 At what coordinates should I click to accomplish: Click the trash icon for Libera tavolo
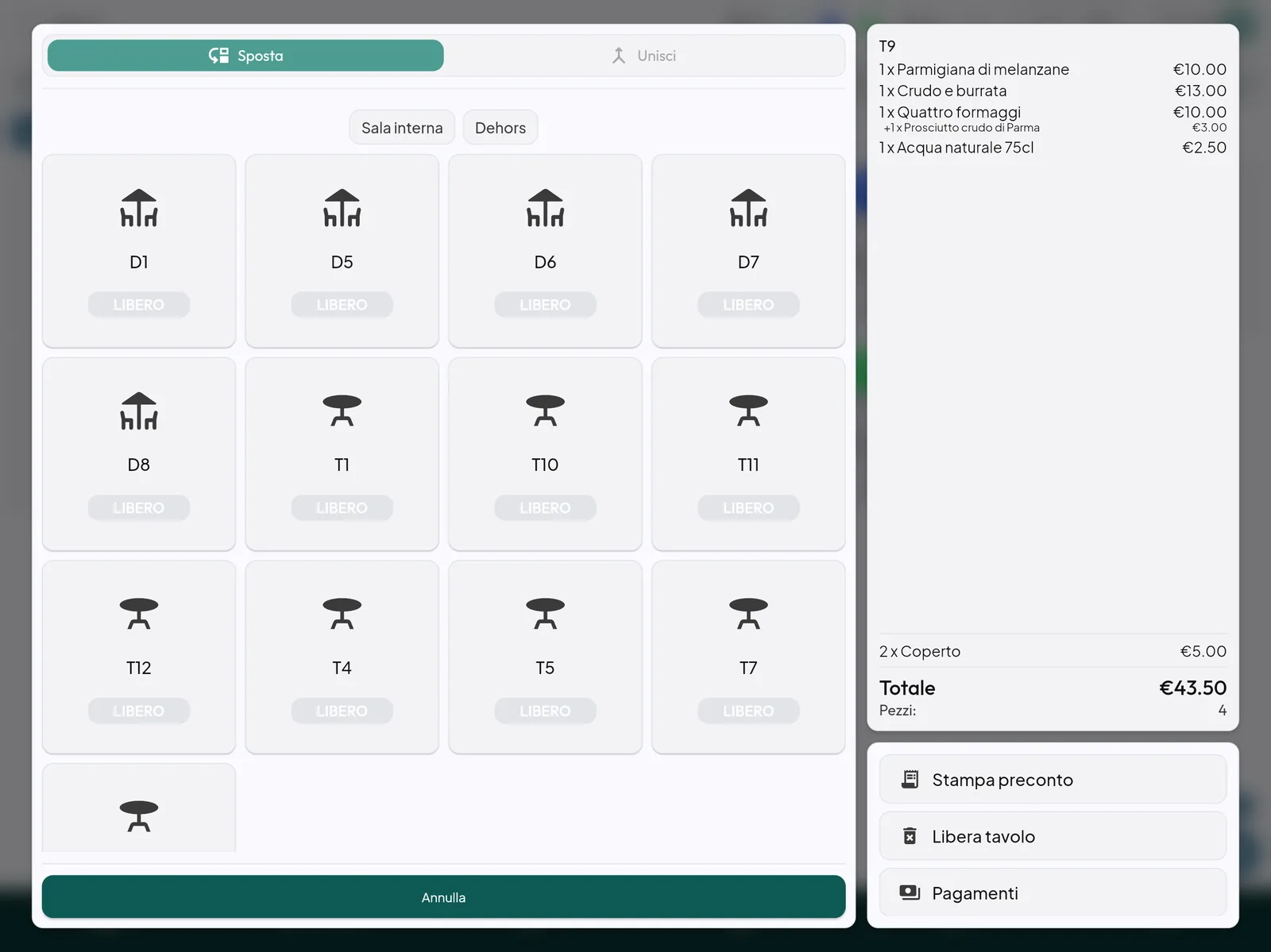click(x=910, y=836)
